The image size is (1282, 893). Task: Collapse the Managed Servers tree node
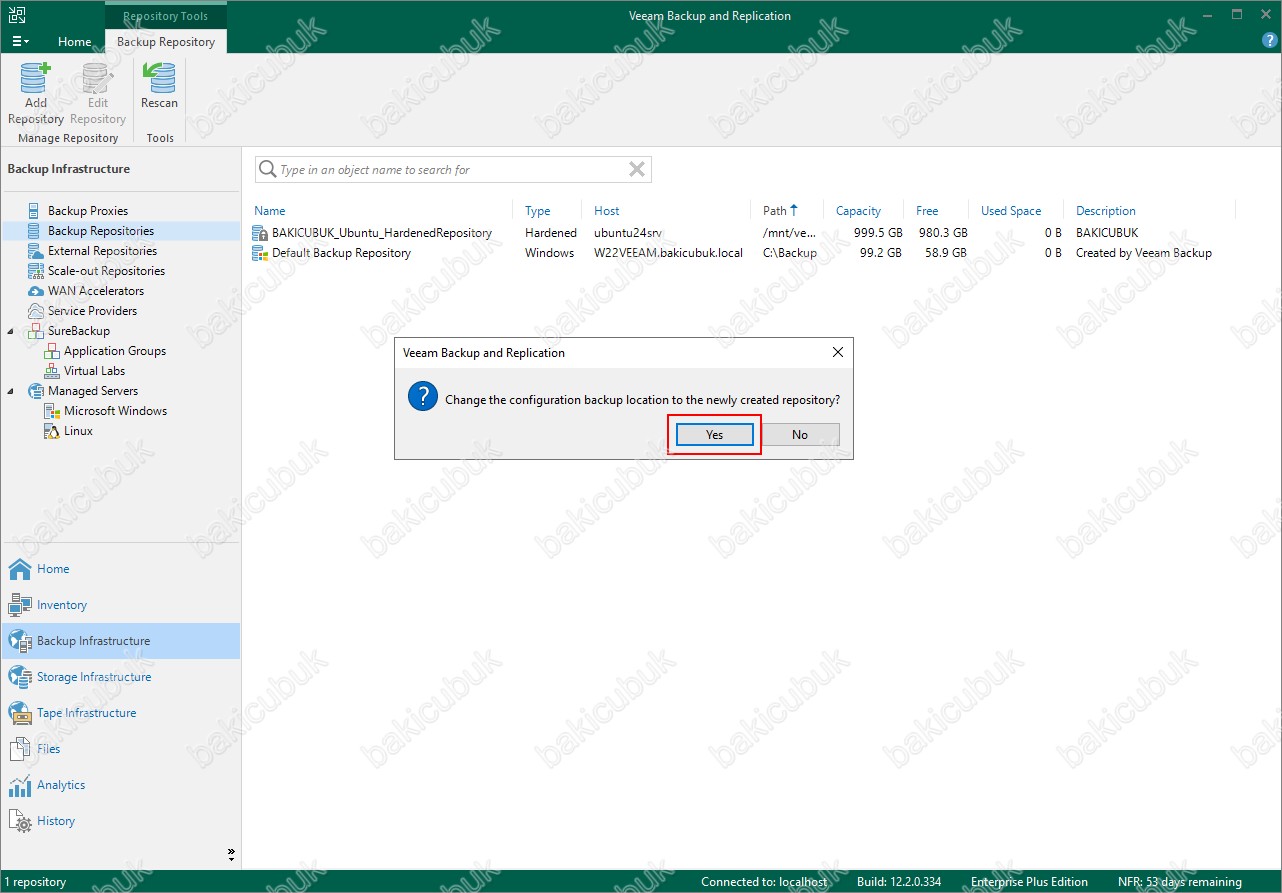coord(11,391)
